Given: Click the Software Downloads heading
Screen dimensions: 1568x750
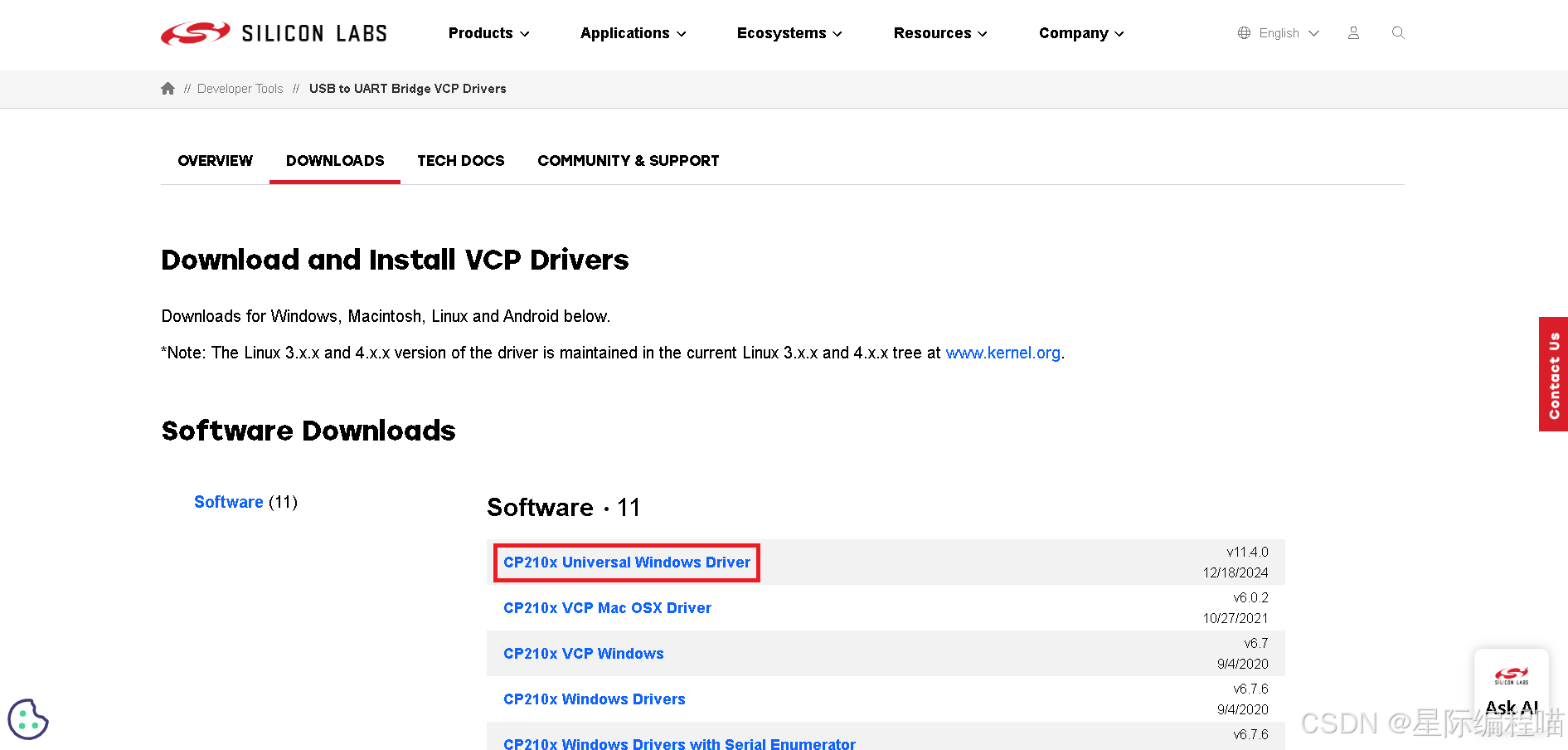Looking at the screenshot, I should 308,431.
